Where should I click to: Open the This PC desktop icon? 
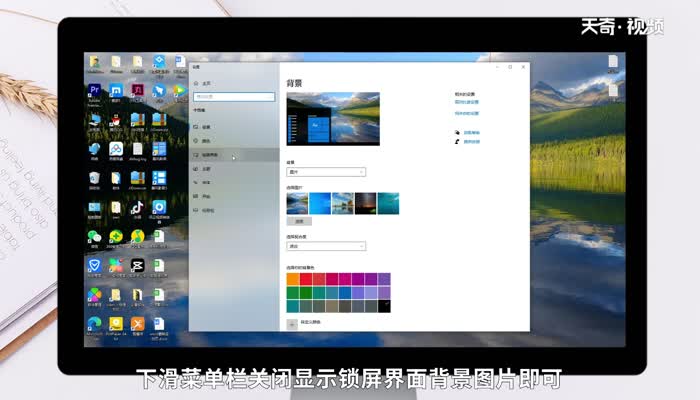click(94, 120)
